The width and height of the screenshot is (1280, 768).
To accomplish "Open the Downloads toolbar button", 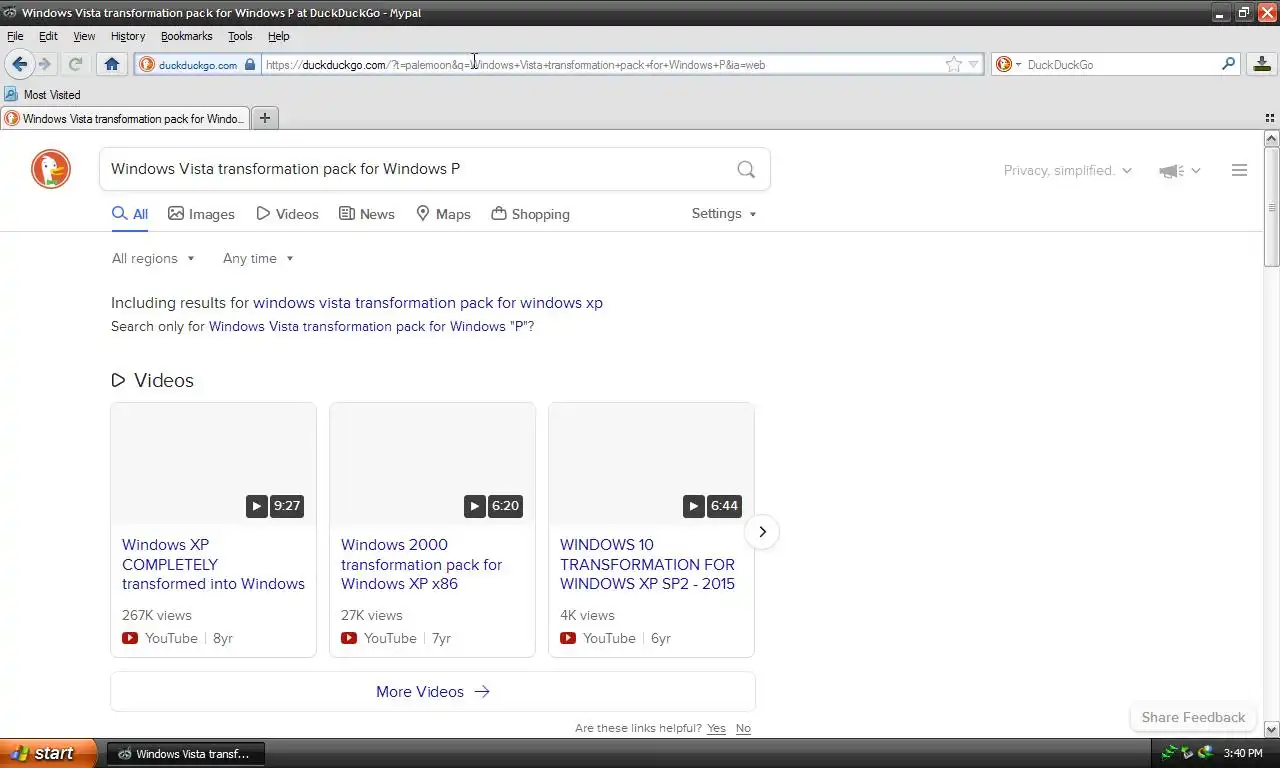I will tap(1262, 64).
